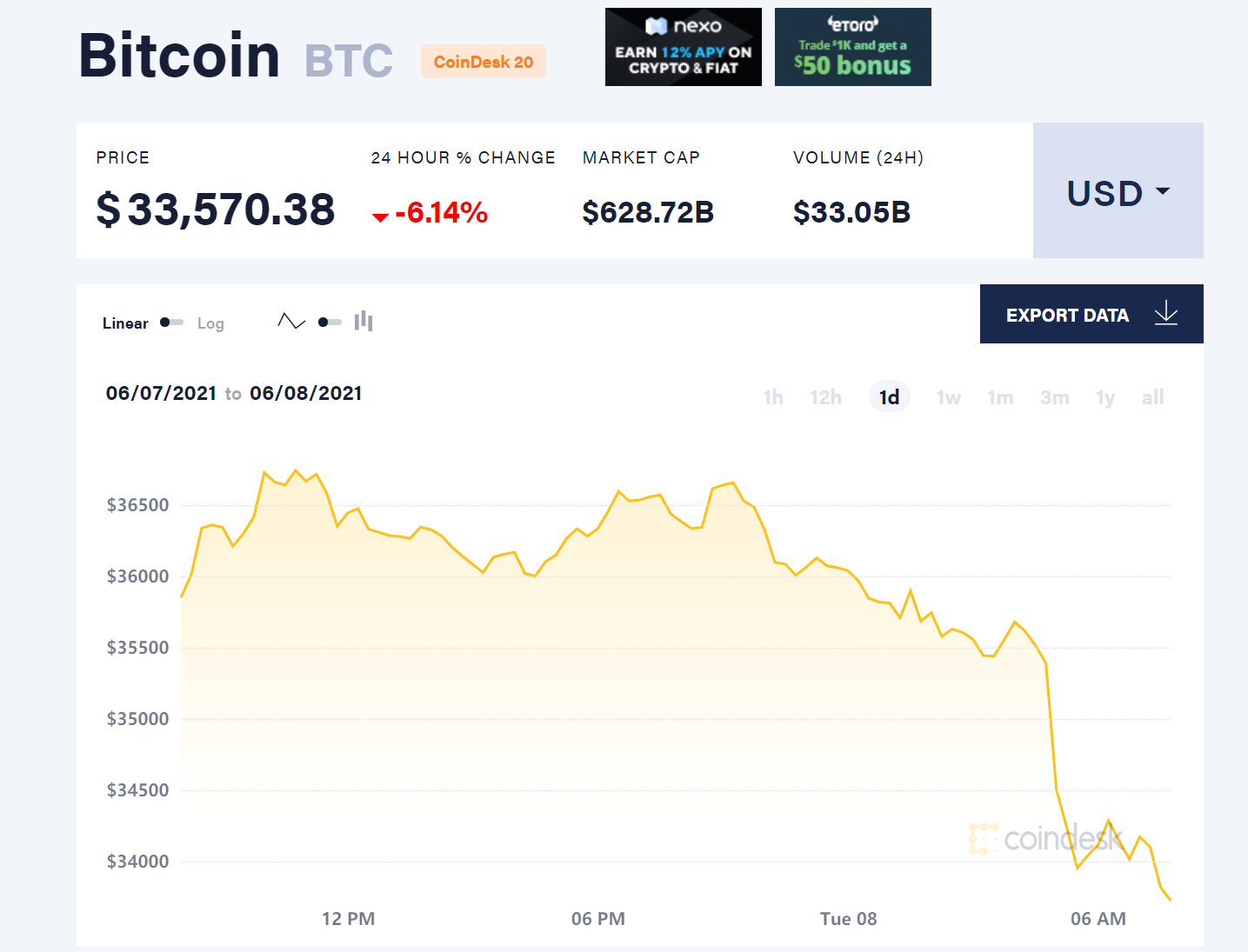Select the 1d time range
This screenshot has width=1248, height=952.
tap(889, 397)
